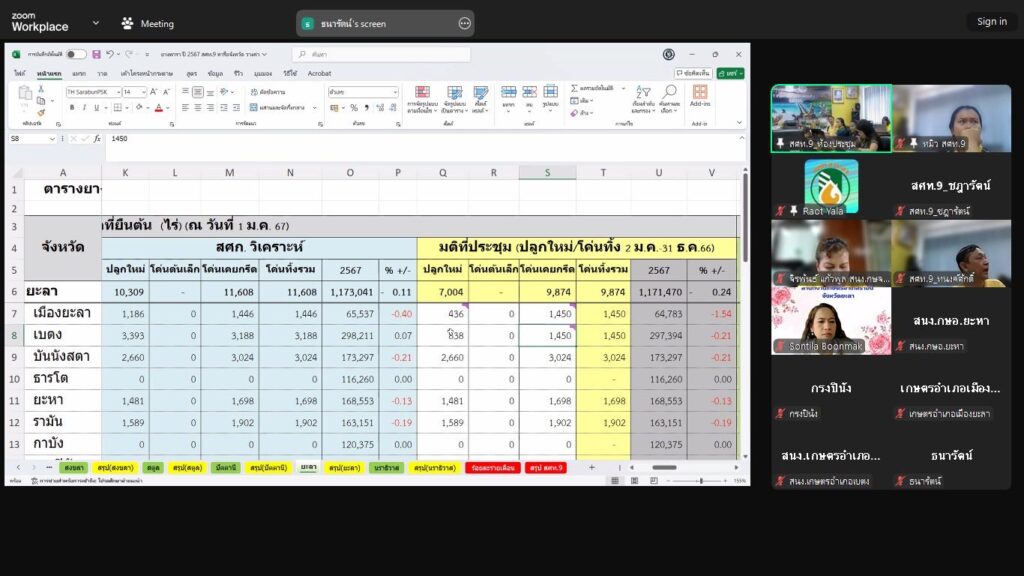Expand the Name Box S8 dropdown
The width and height of the screenshot is (1024, 576).
pos(53,139)
